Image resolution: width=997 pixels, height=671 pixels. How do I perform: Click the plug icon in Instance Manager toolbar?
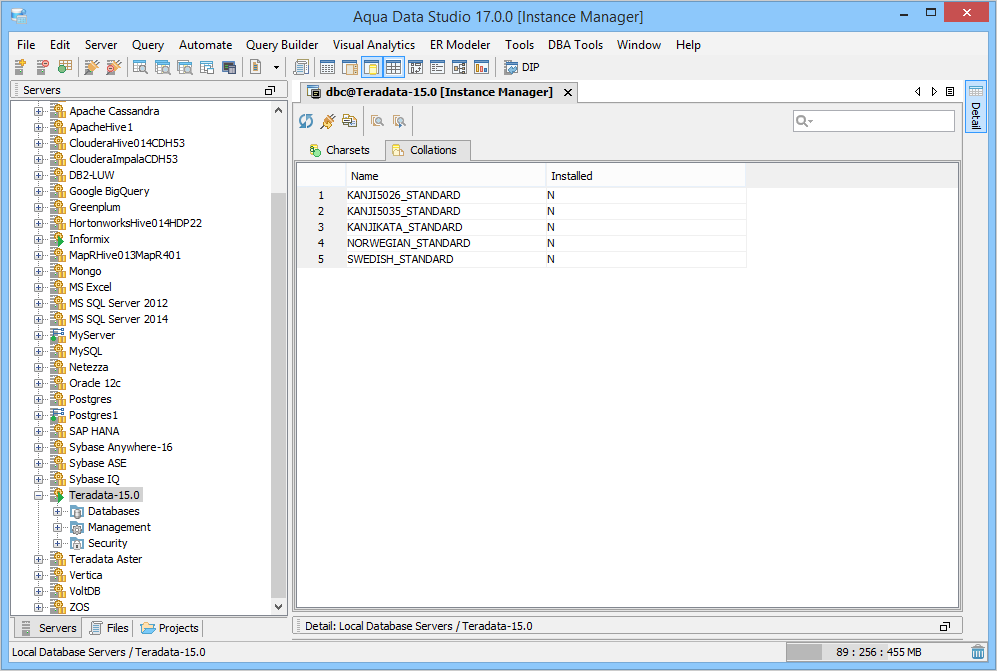(x=328, y=121)
